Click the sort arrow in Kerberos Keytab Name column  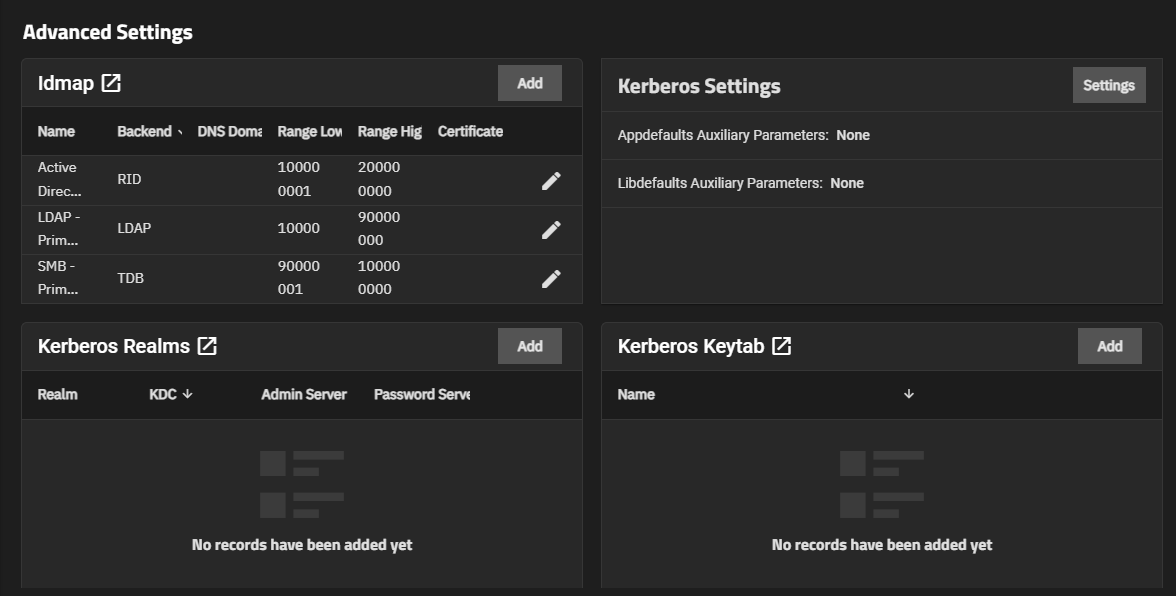909,394
